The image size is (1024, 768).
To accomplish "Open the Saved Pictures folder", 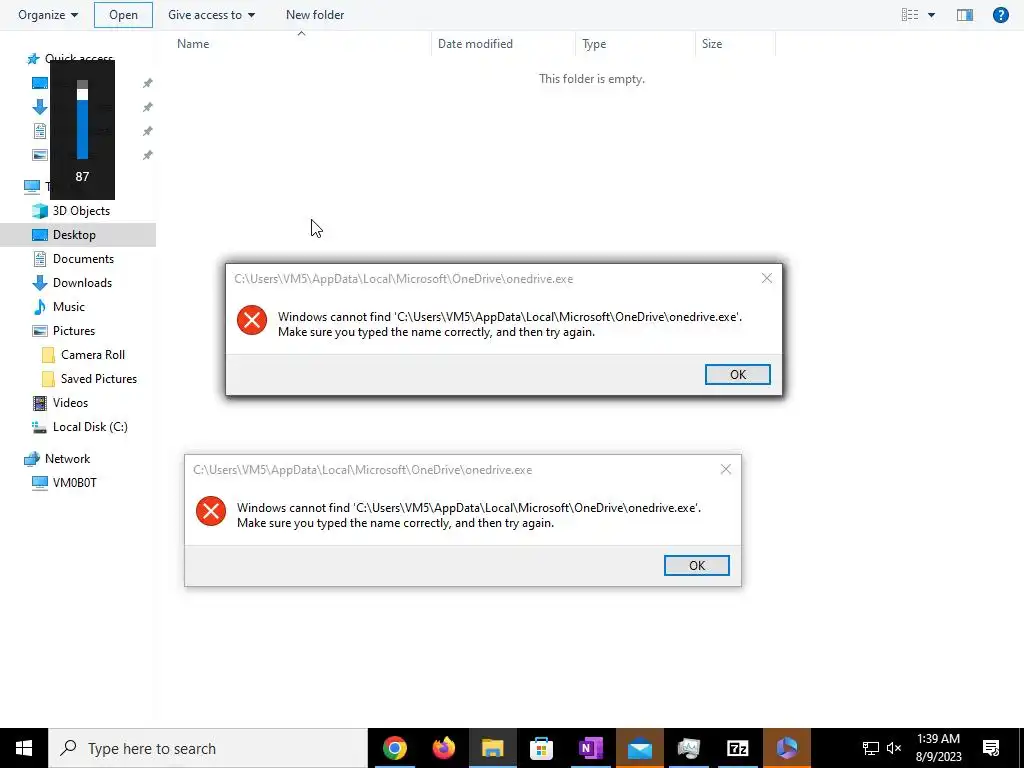I will [99, 379].
